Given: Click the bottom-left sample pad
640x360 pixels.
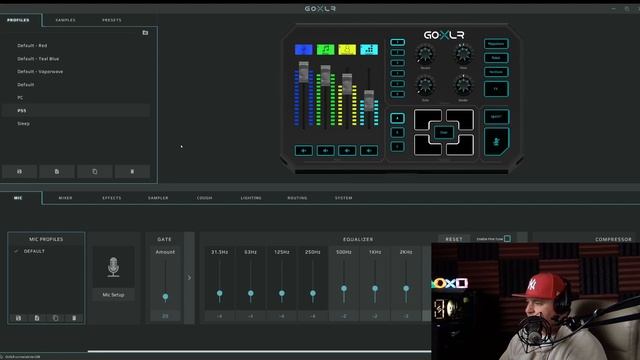Looking at the screenshot, I should [x=427, y=145].
